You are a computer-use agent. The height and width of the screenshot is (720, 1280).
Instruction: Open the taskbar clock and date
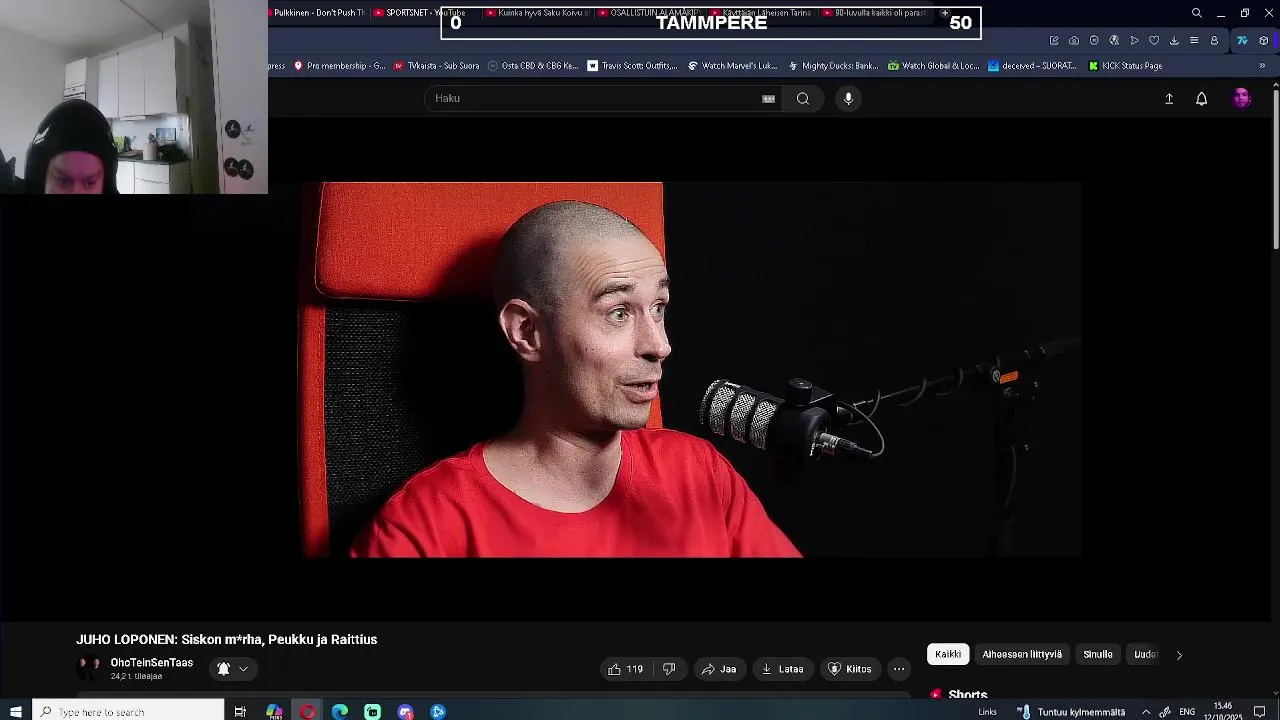[x=1223, y=711]
